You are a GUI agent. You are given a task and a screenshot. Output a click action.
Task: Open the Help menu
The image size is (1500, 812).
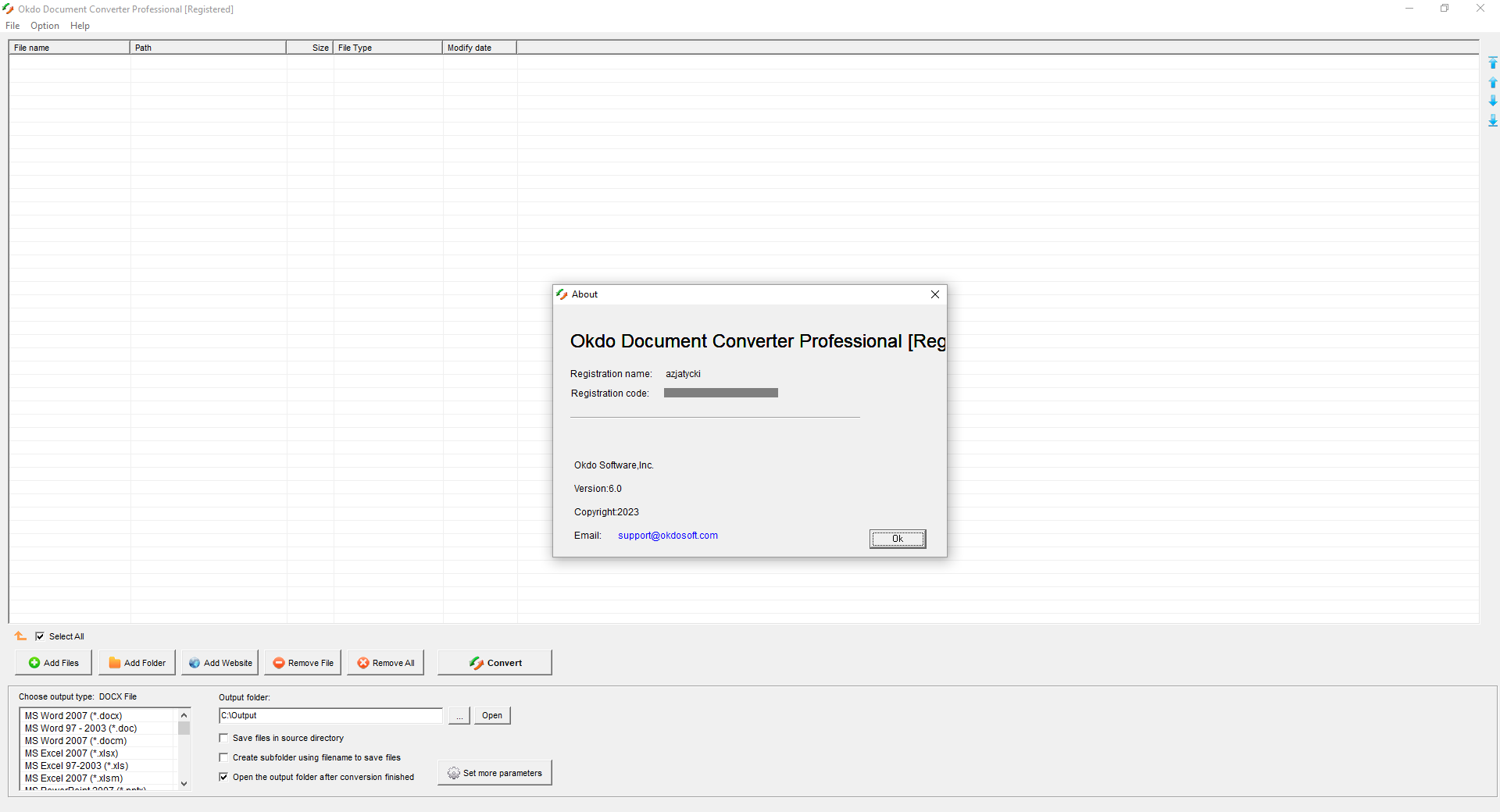coord(80,26)
